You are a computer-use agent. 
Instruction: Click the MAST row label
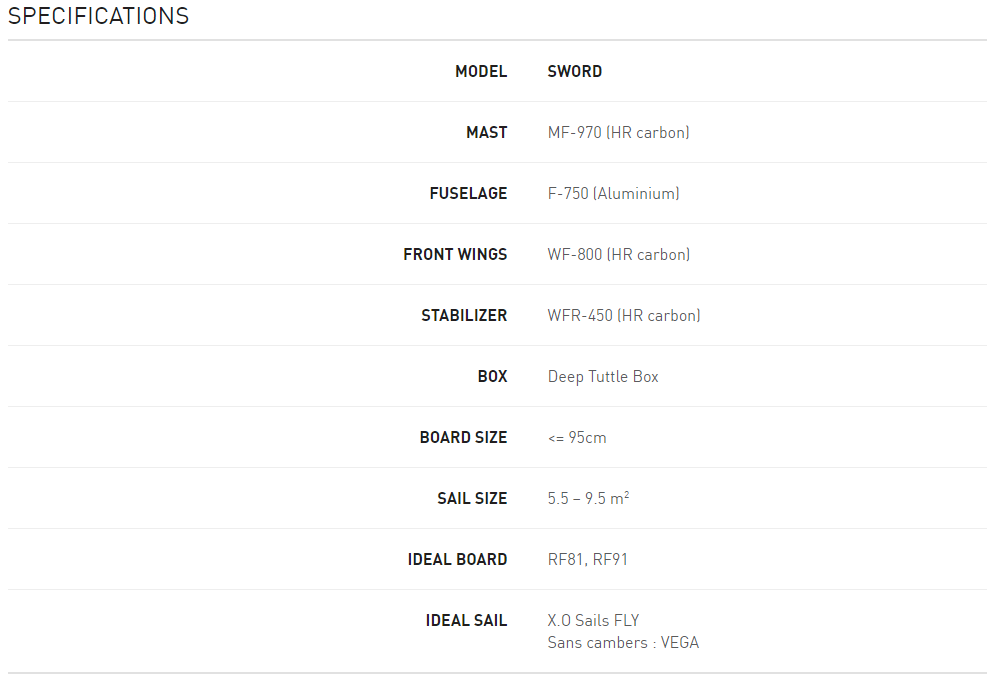pos(486,133)
